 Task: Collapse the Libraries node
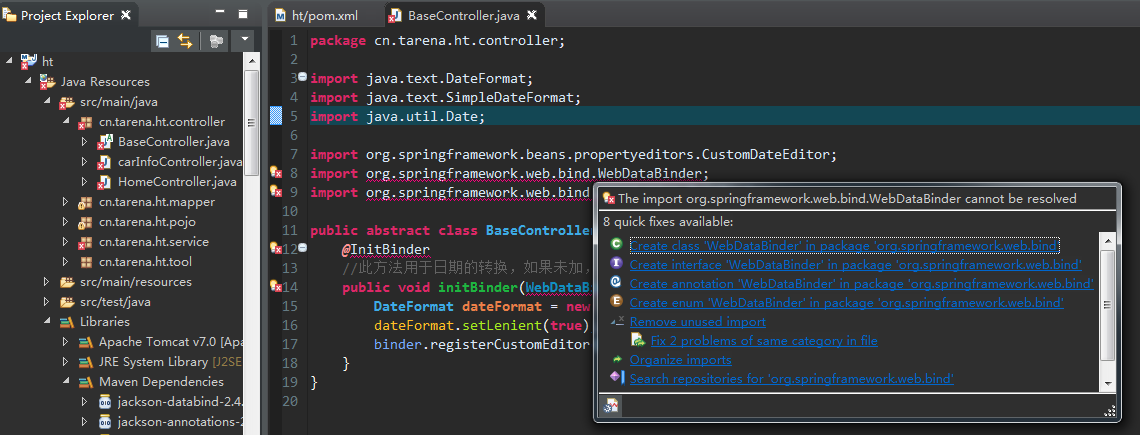[47, 322]
